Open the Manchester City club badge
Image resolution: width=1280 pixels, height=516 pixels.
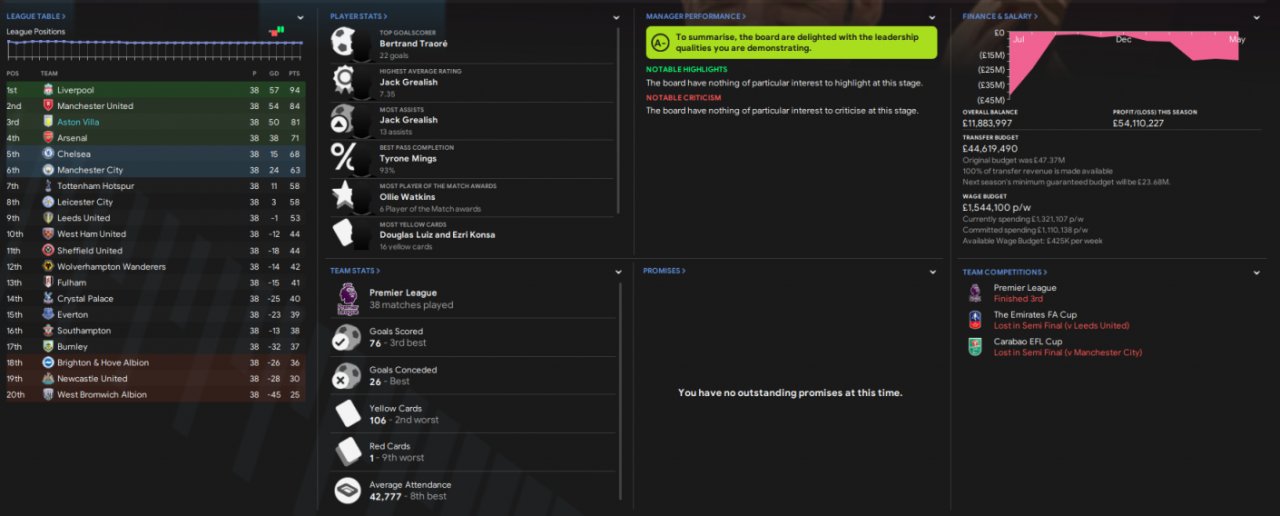tap(48, 170)
